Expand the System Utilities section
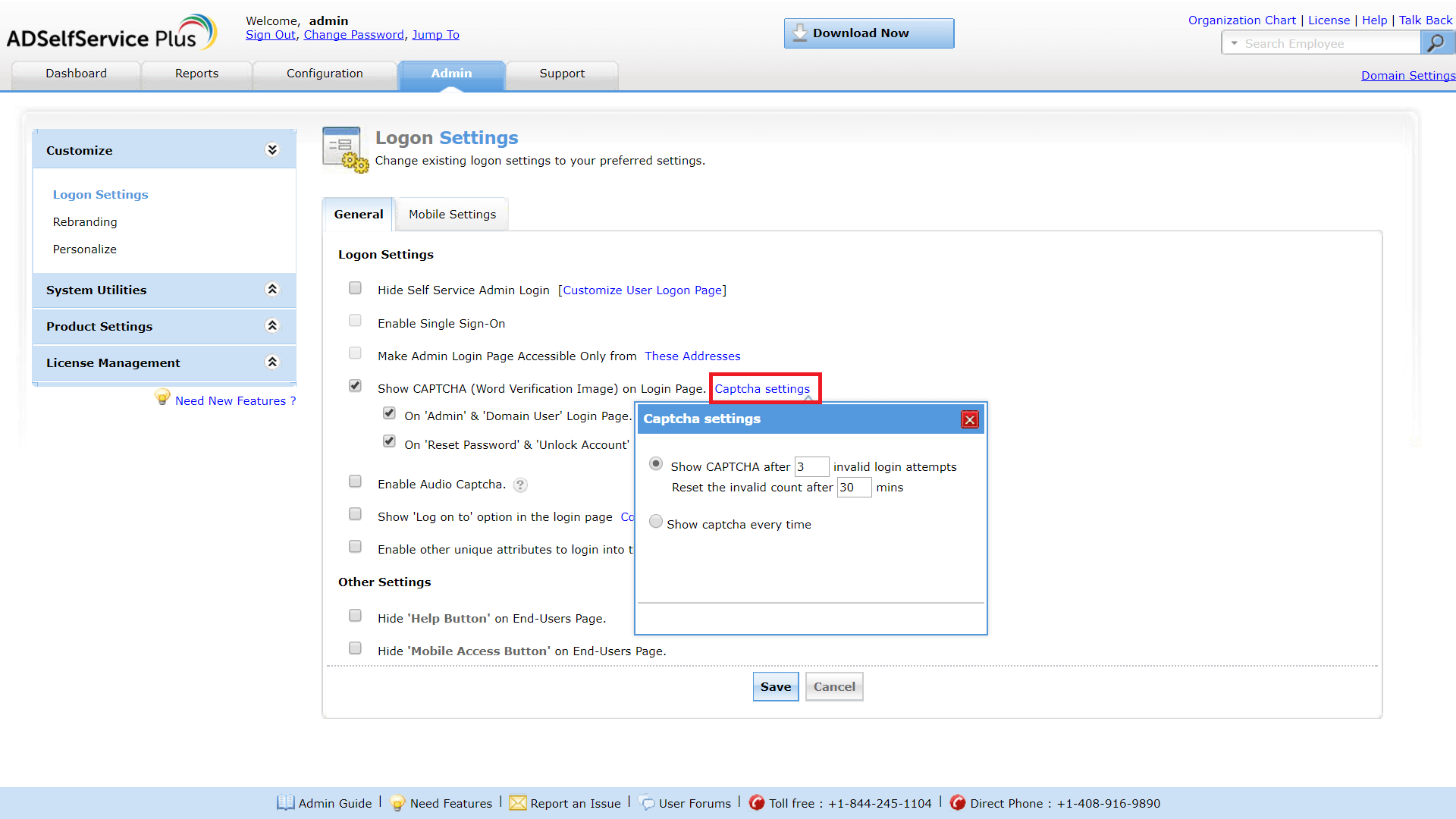1456x819 pixels. [x=272, y=290]
